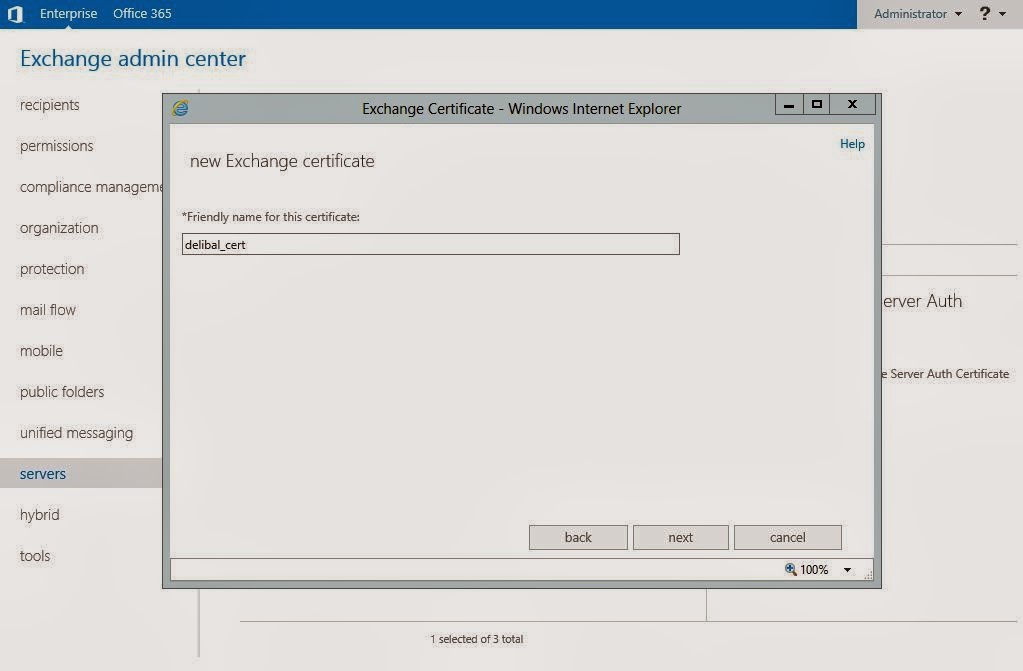This screenshot has height=671, width=1023.
Task: Maximize the Exchange Certificate window
Action: click(x=817, y=104)
